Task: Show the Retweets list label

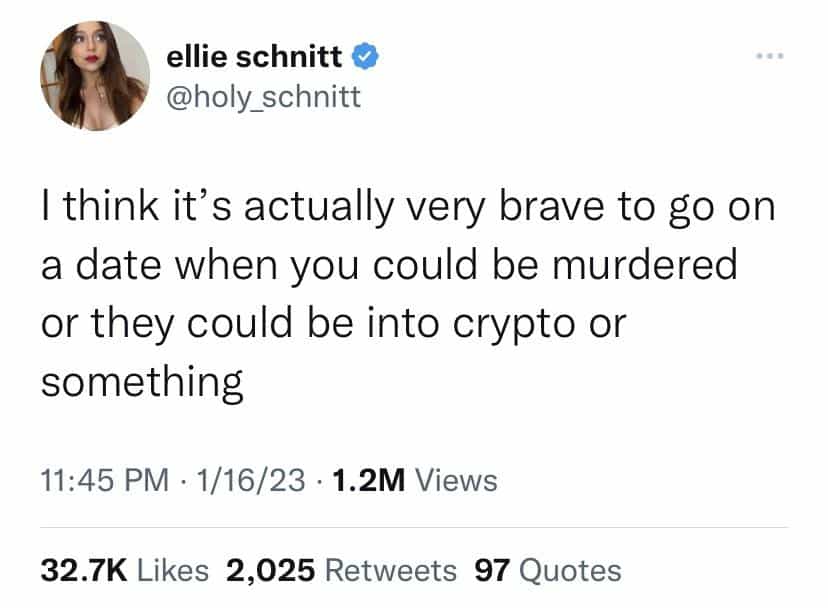Action: 392,571
